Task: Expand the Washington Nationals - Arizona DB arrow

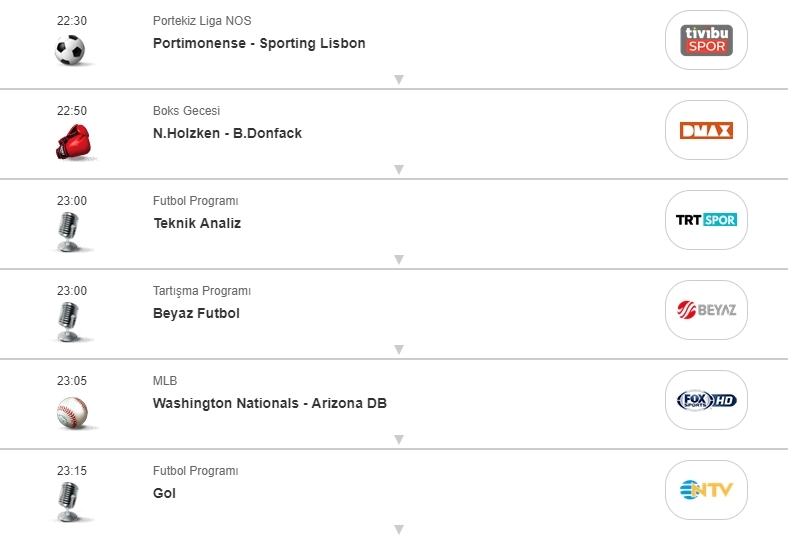Action: point(398,439)
